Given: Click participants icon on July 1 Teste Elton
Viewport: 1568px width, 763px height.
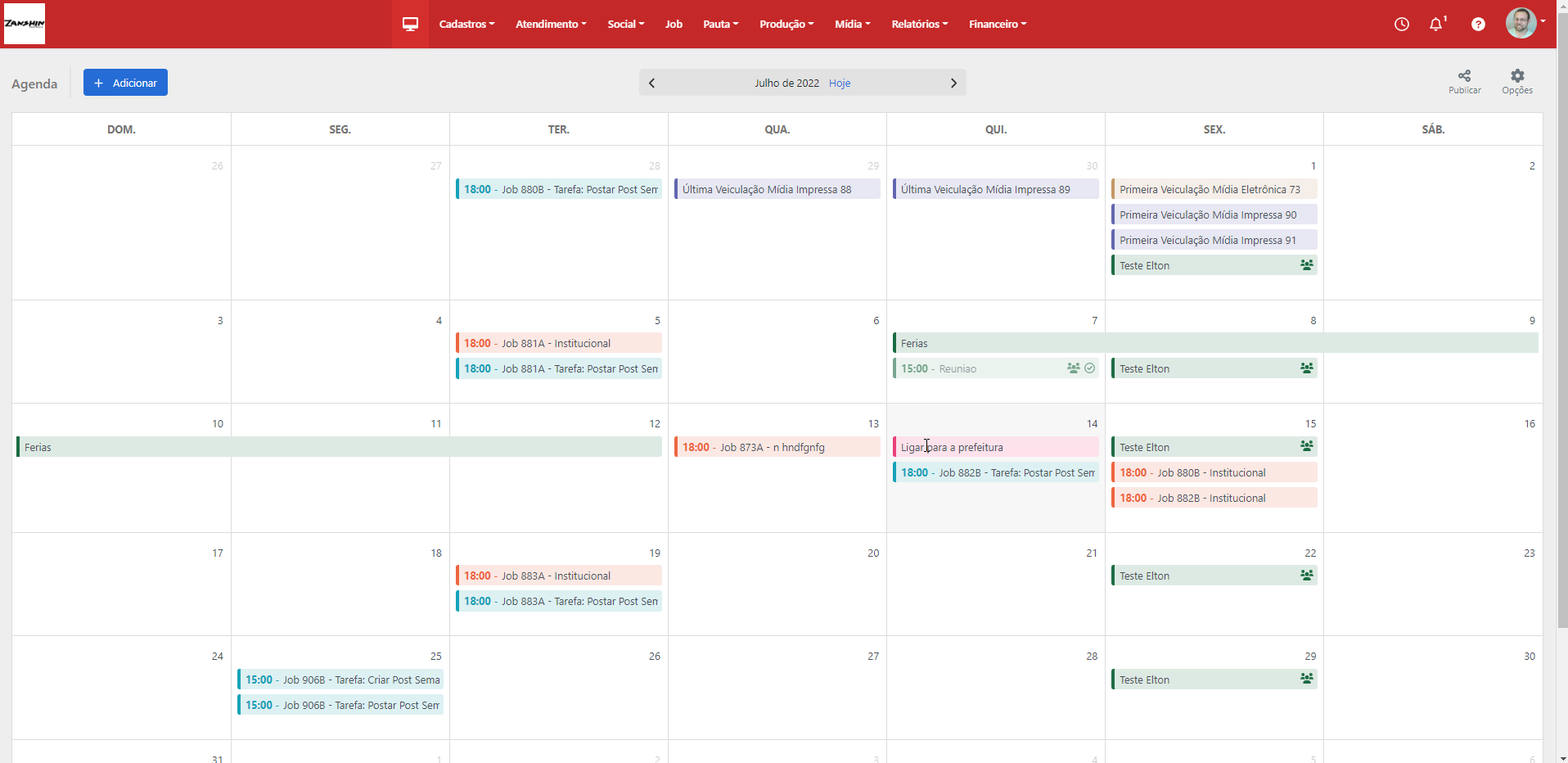Looking at the screenshot, I should coord(1306,265).
